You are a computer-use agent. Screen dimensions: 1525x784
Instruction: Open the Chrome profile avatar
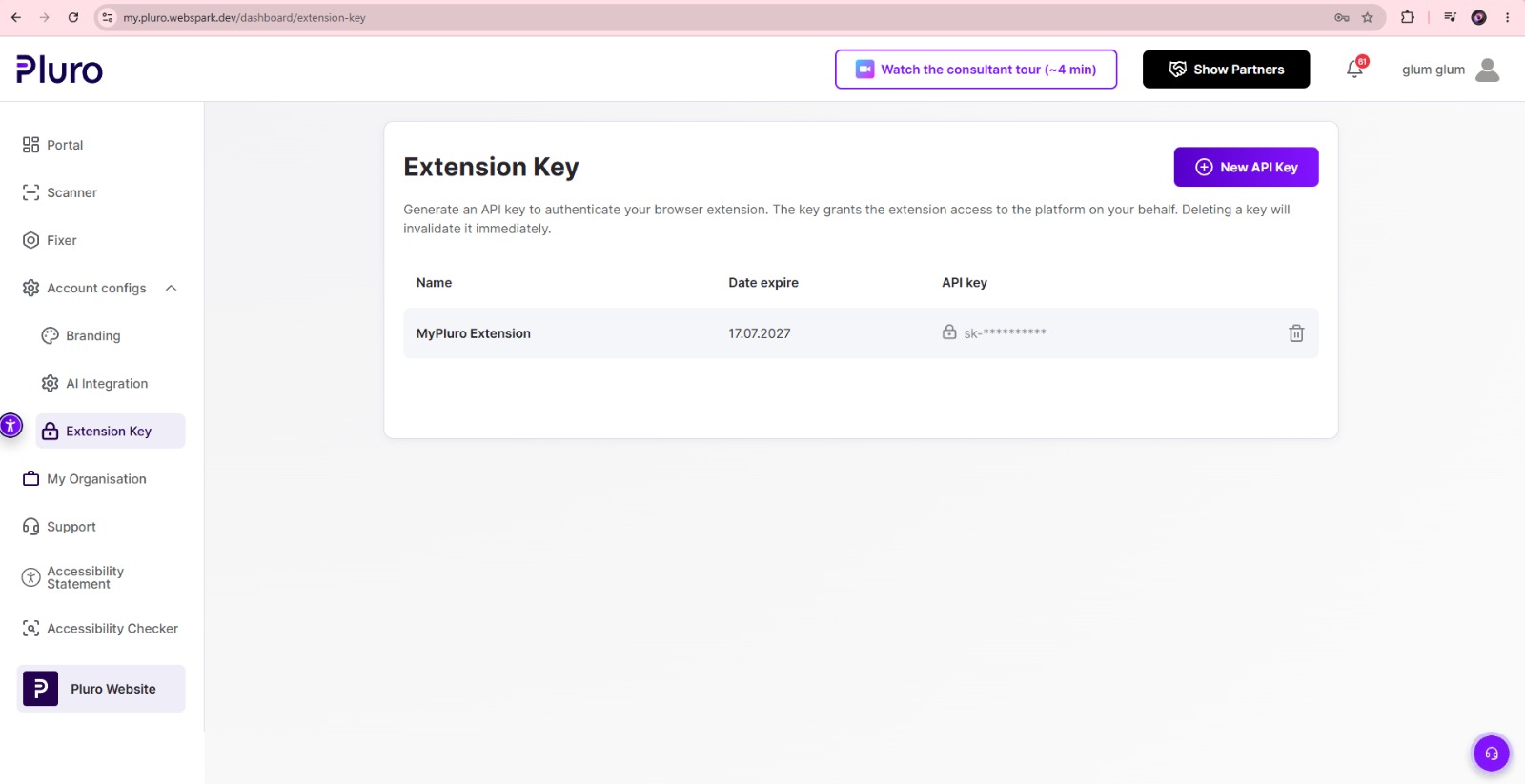click(x=1478, y=17)
